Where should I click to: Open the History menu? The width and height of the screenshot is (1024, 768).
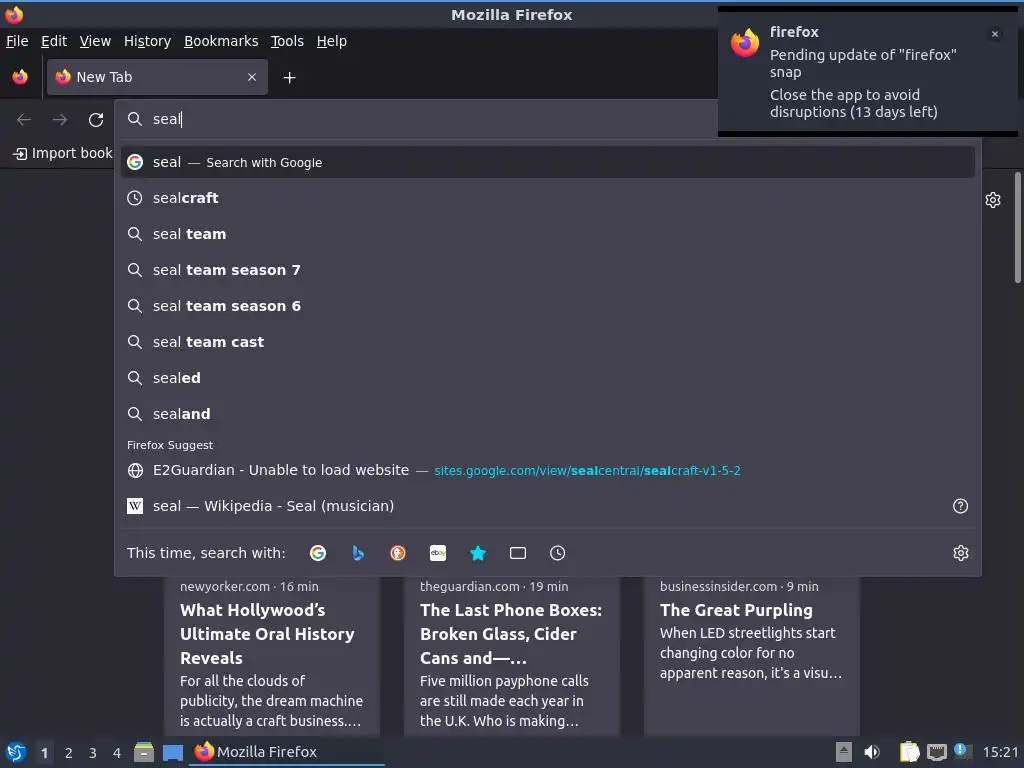pyautogui.click(x=148, y=41)
